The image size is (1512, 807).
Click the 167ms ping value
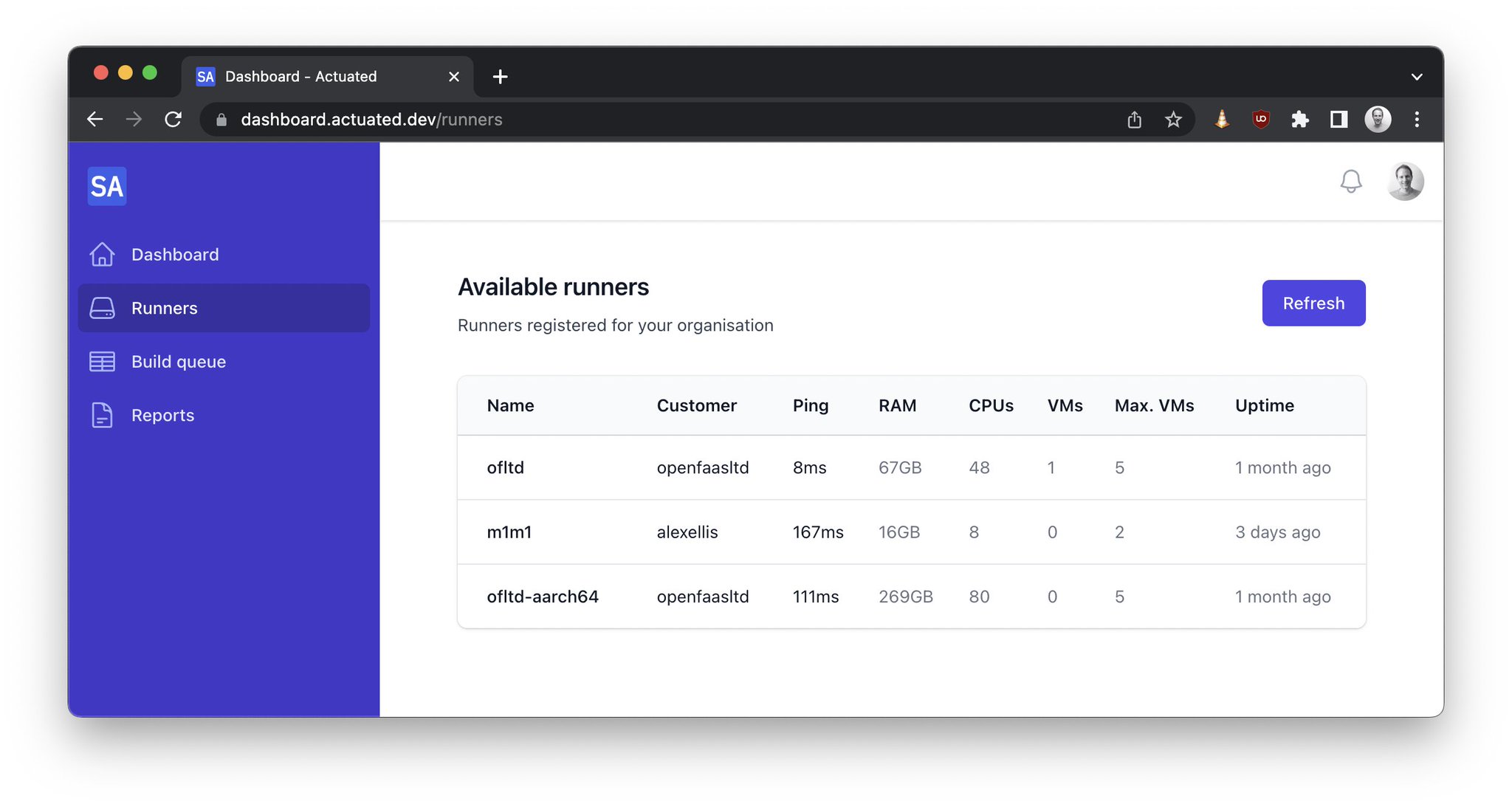(817, 532)
